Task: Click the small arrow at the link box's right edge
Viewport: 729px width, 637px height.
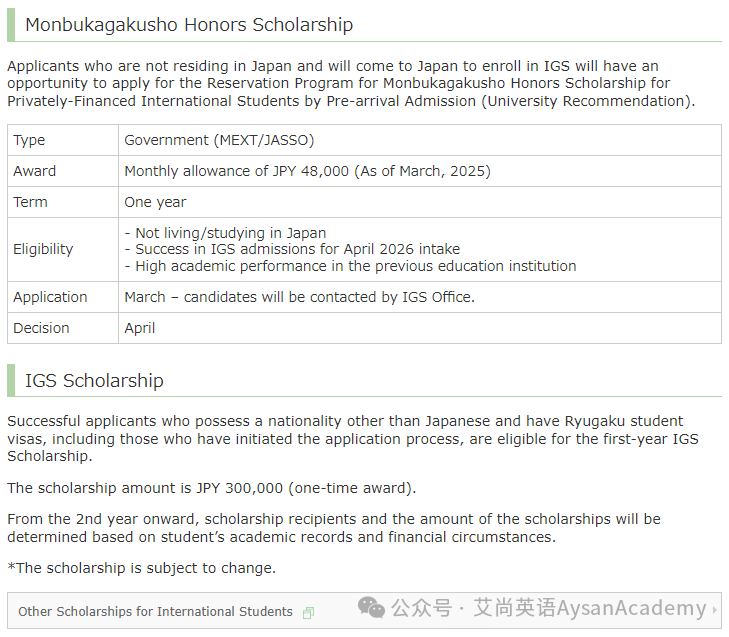Action: tap(715, 610)
